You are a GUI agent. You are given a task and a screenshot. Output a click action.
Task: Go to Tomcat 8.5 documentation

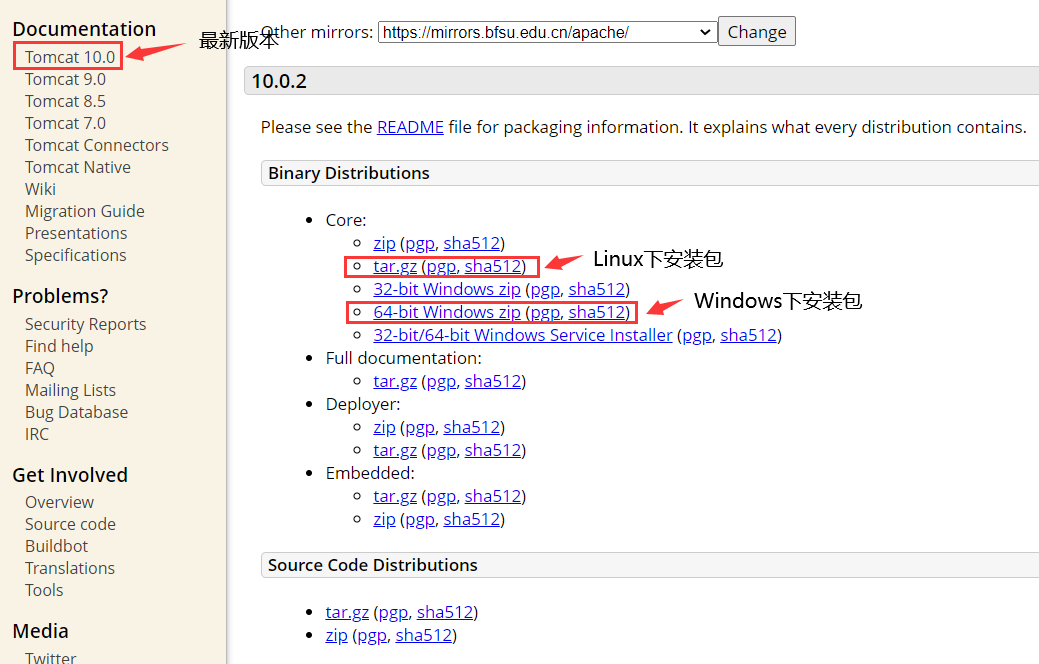pos(65,101)
